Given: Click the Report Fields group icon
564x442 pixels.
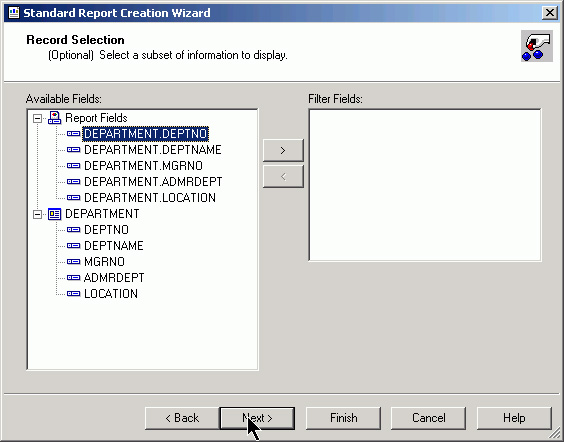Looking at the screenshot, I should [54, 118].
